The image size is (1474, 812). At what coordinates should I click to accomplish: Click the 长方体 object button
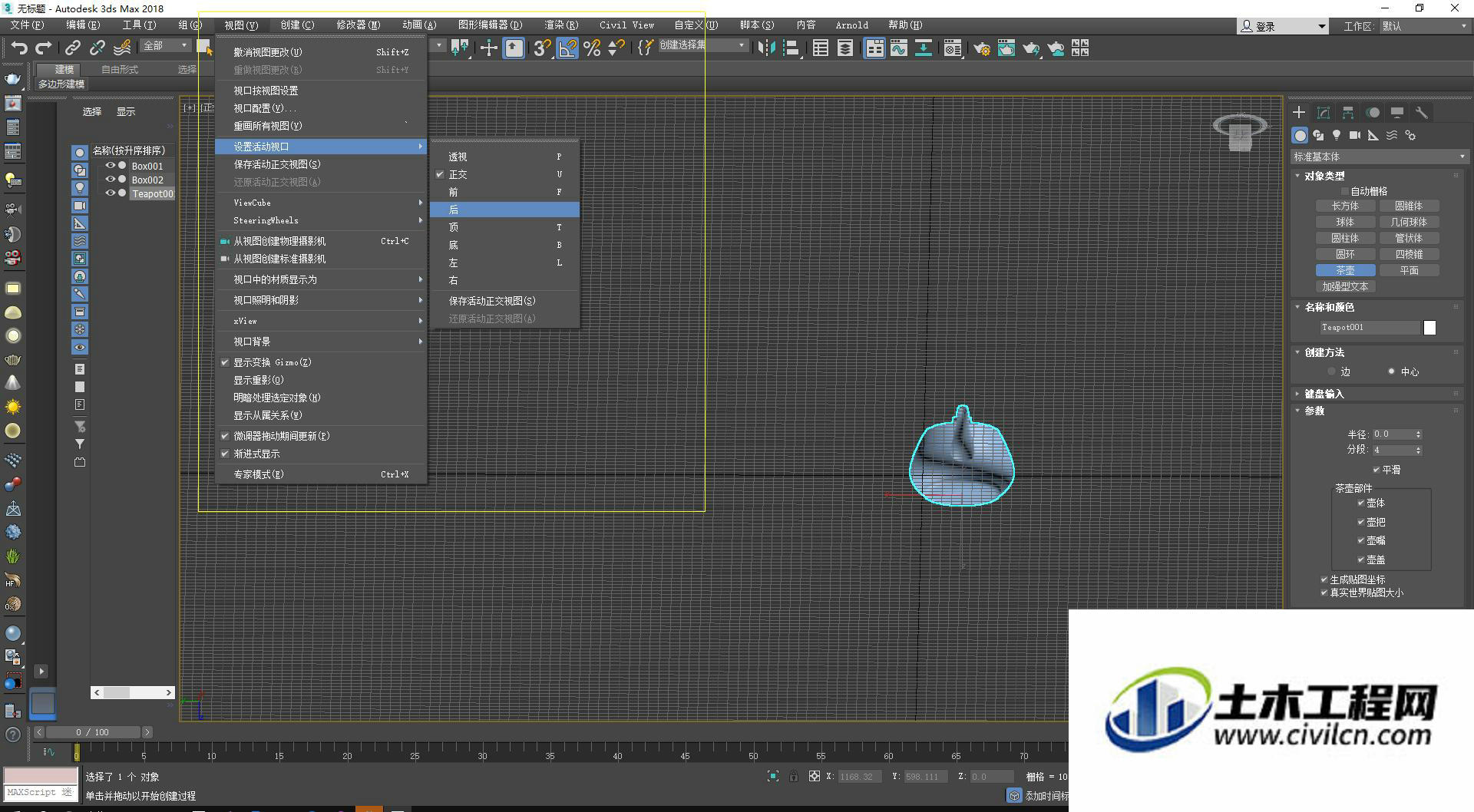[x=1345, y=206]
